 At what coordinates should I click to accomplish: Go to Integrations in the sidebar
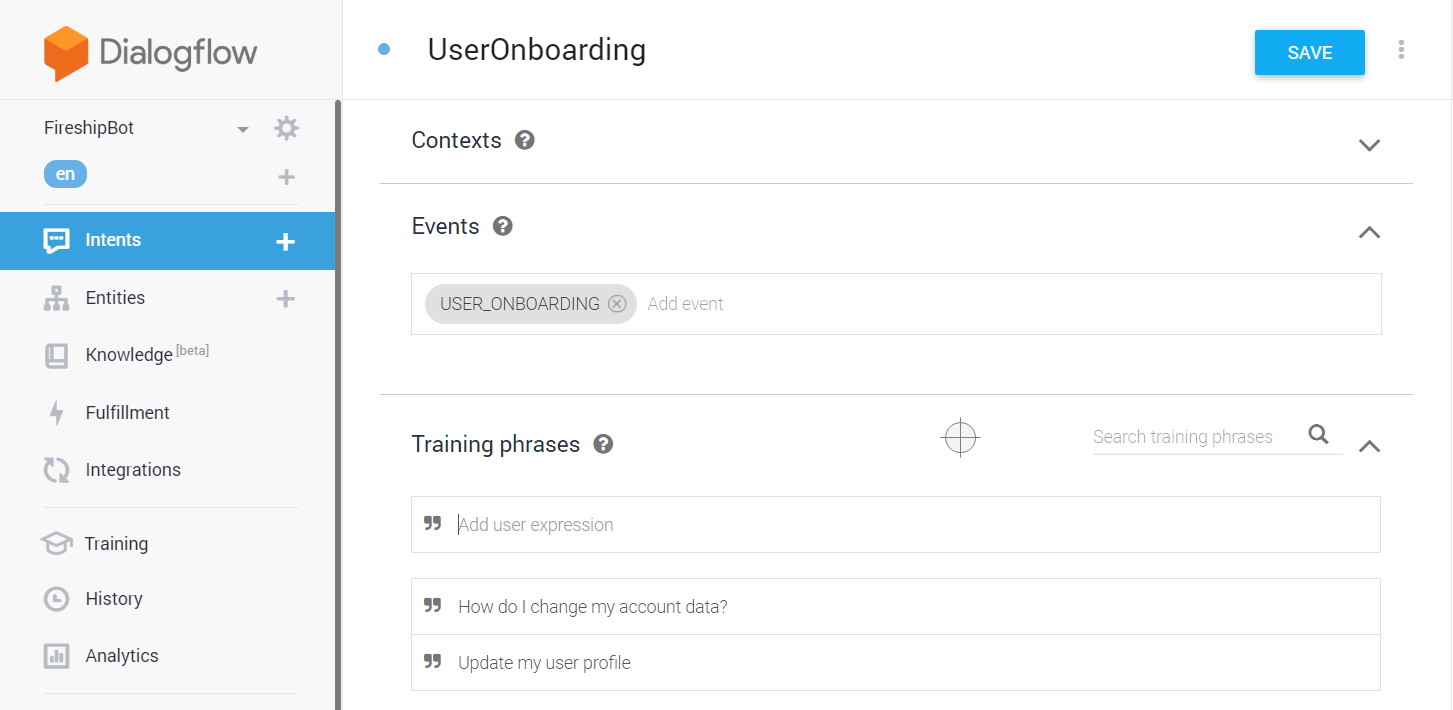point(133,470)
